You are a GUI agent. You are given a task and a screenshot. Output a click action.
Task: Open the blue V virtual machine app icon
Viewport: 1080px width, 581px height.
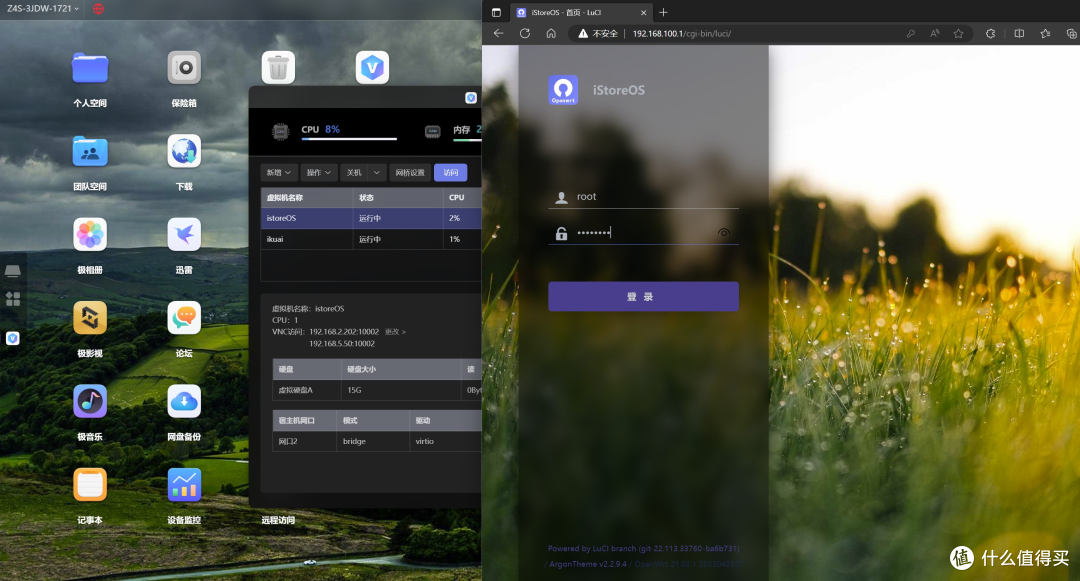point(373,67)
